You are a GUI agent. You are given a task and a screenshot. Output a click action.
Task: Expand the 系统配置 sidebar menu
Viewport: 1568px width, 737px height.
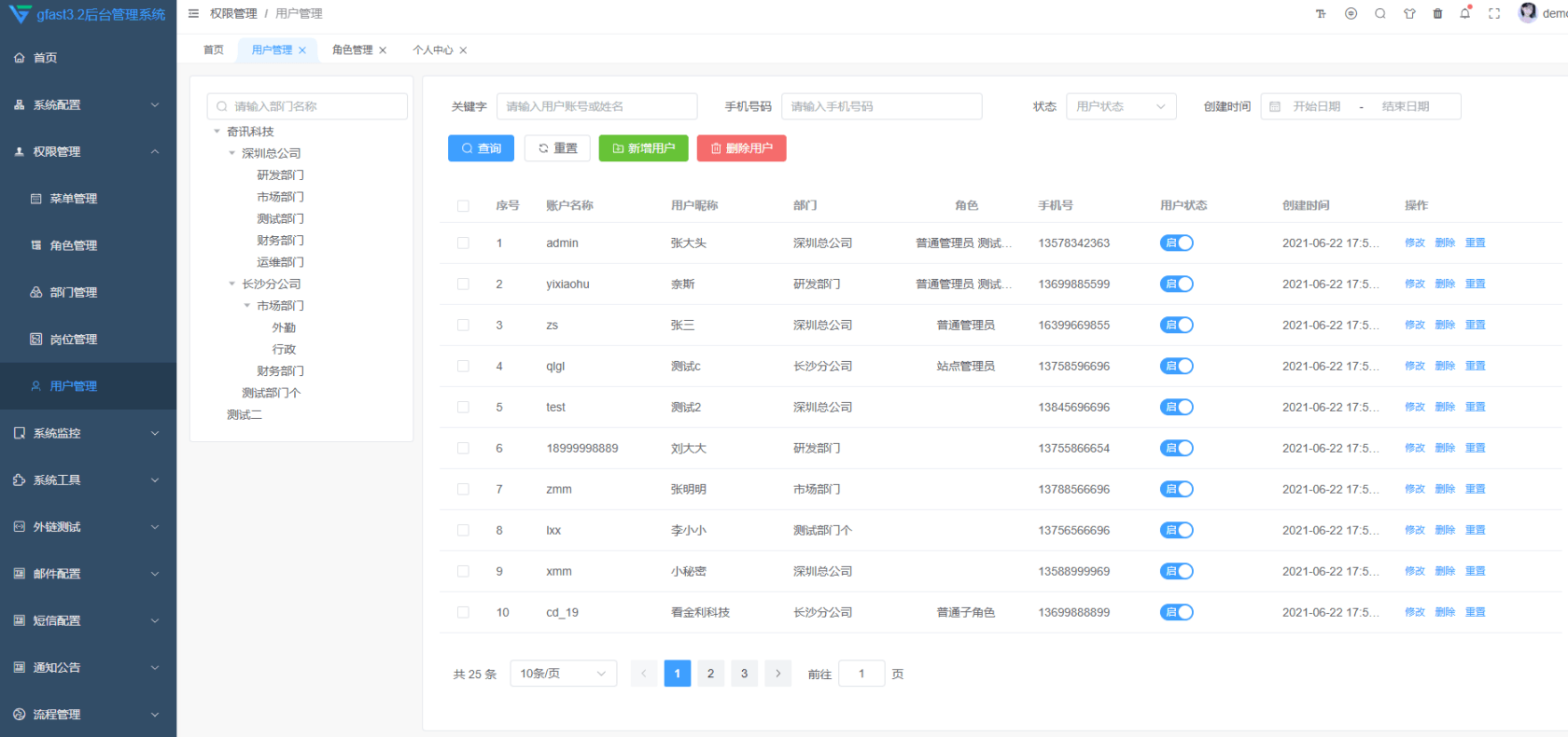pos(88,104)
